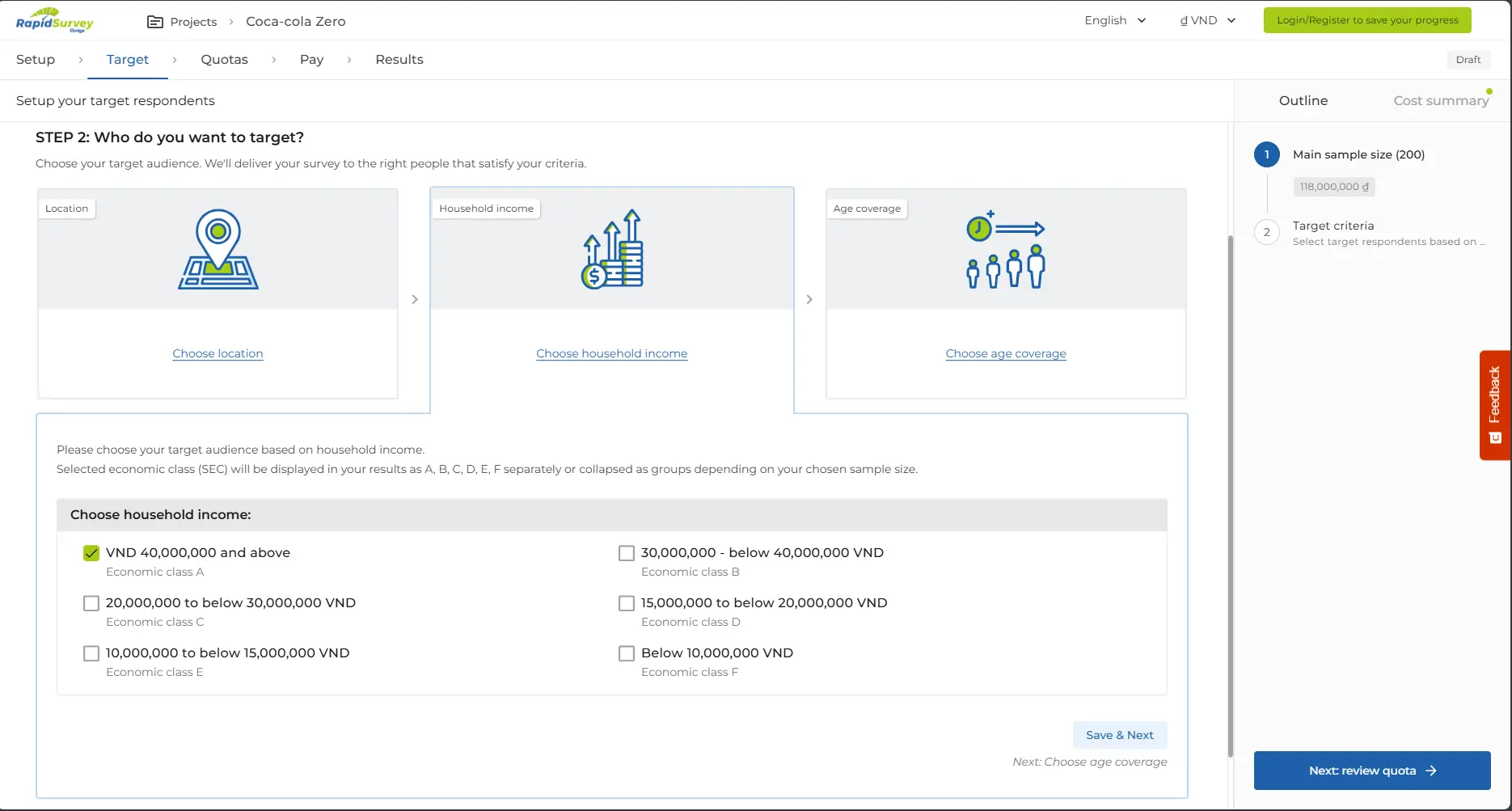
Task: Click the step 1 circle in outline
Action: click(1266, 154)
